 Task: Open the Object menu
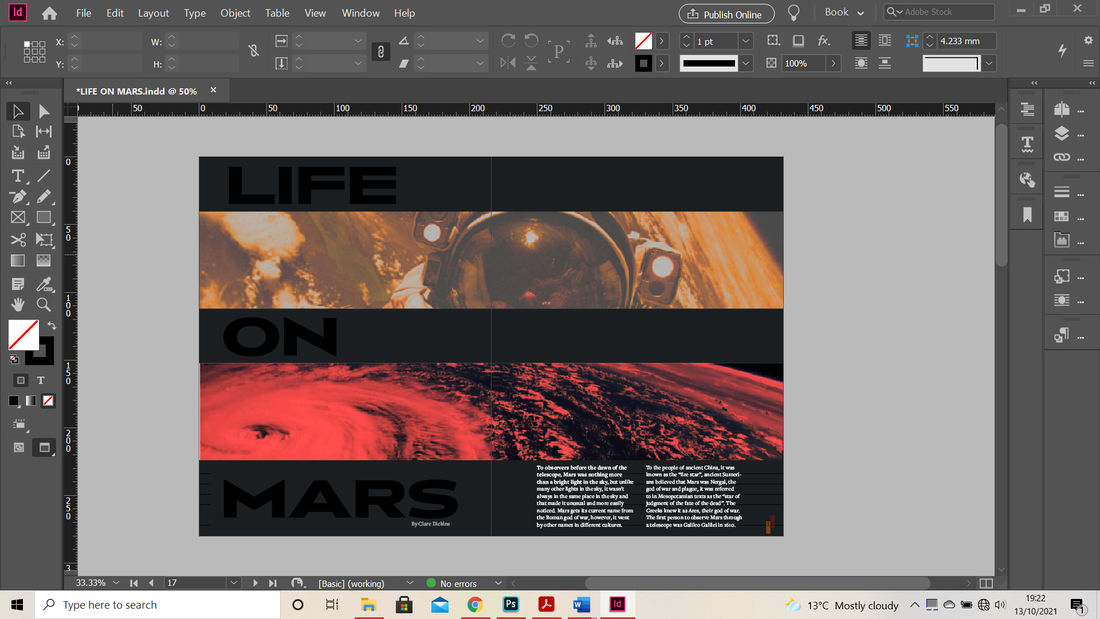235,13
